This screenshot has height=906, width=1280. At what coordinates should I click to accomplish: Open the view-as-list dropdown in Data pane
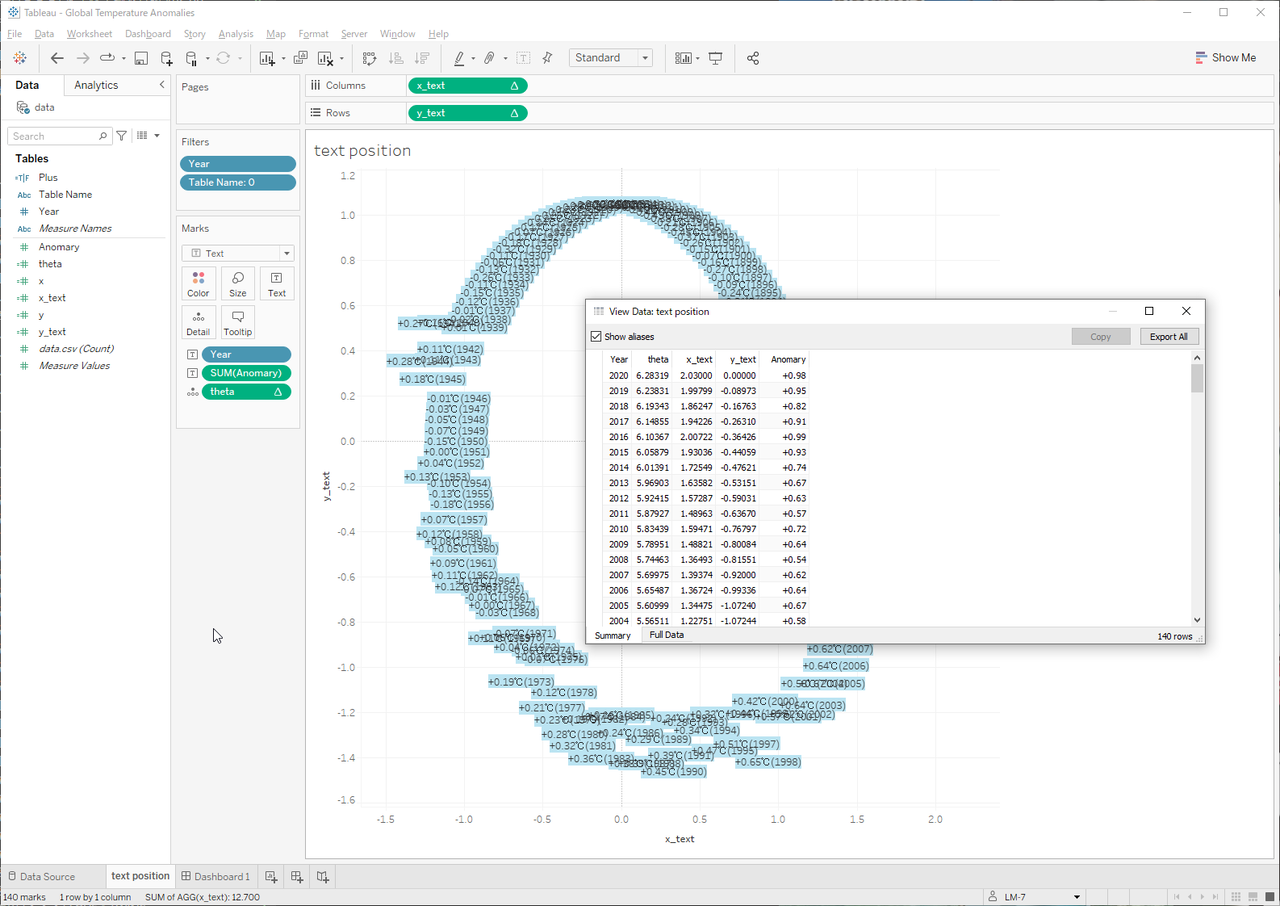point(148,136)
